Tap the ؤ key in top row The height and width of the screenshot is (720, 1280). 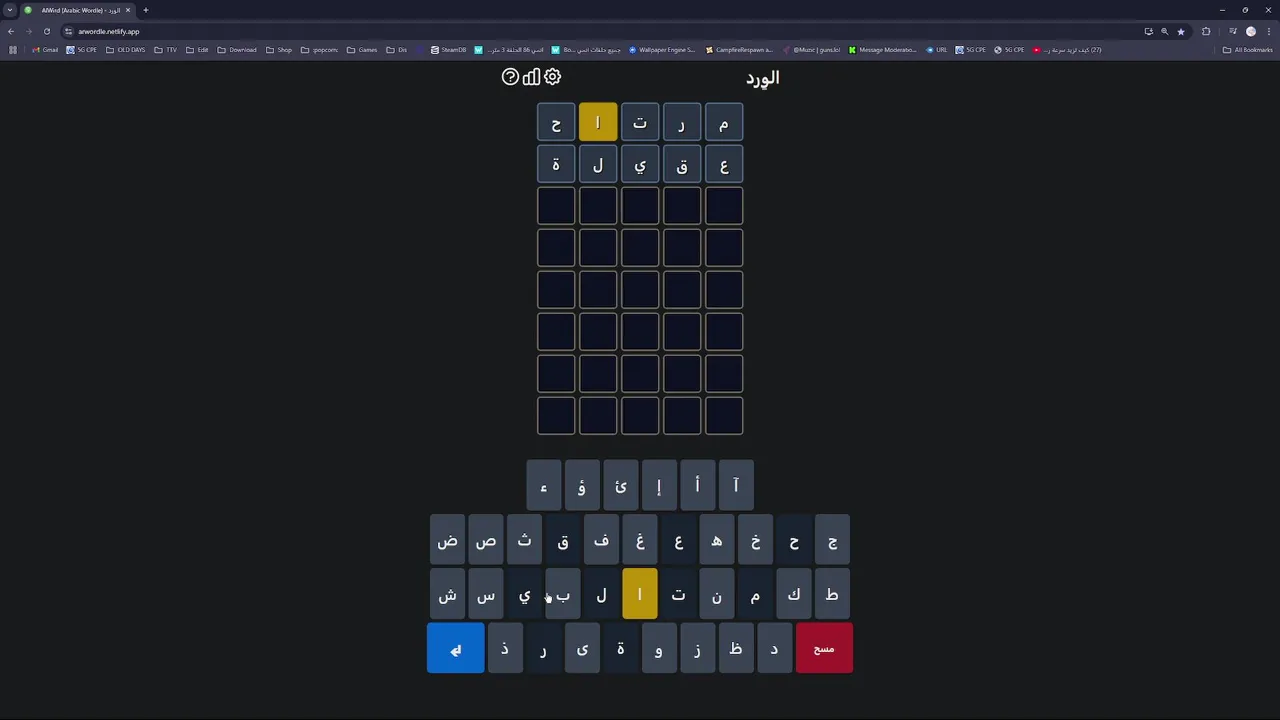pos(582,485)
